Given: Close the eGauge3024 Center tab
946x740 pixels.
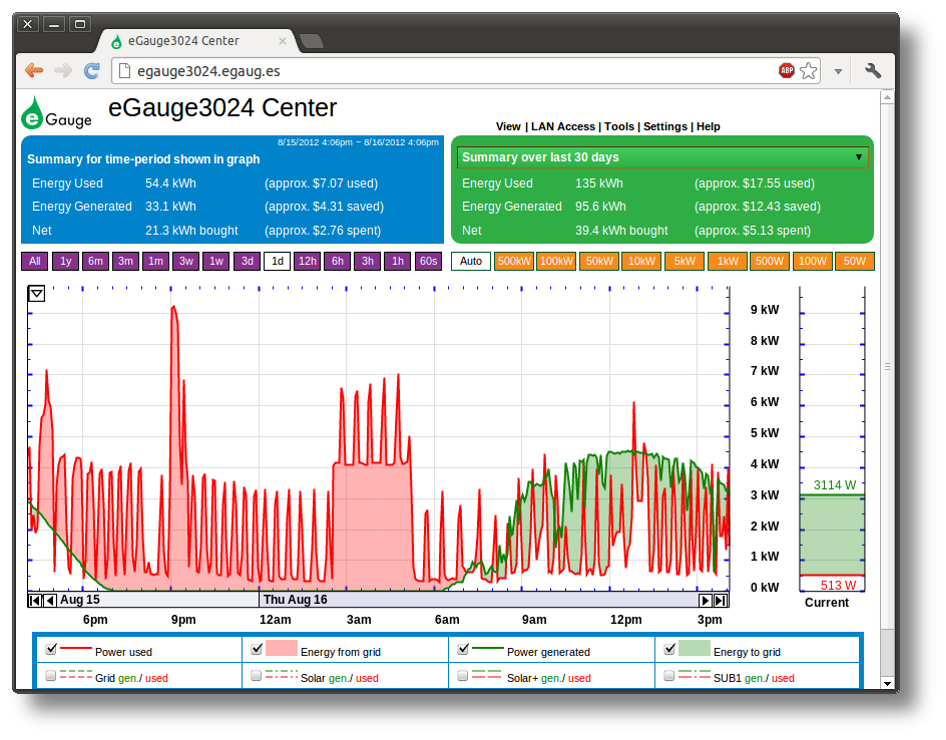Looking at the screenshot, I should pos(282,40).
